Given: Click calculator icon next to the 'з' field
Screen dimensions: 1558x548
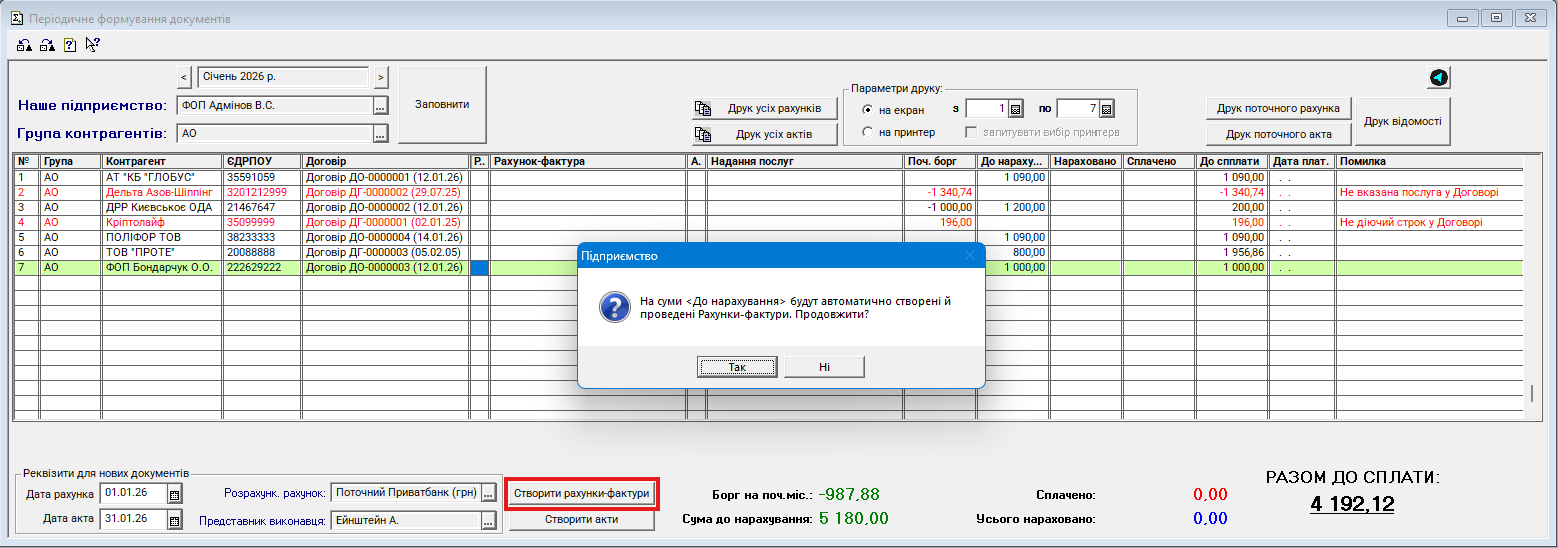Looking at the screenshot, I should [1015, 109].
